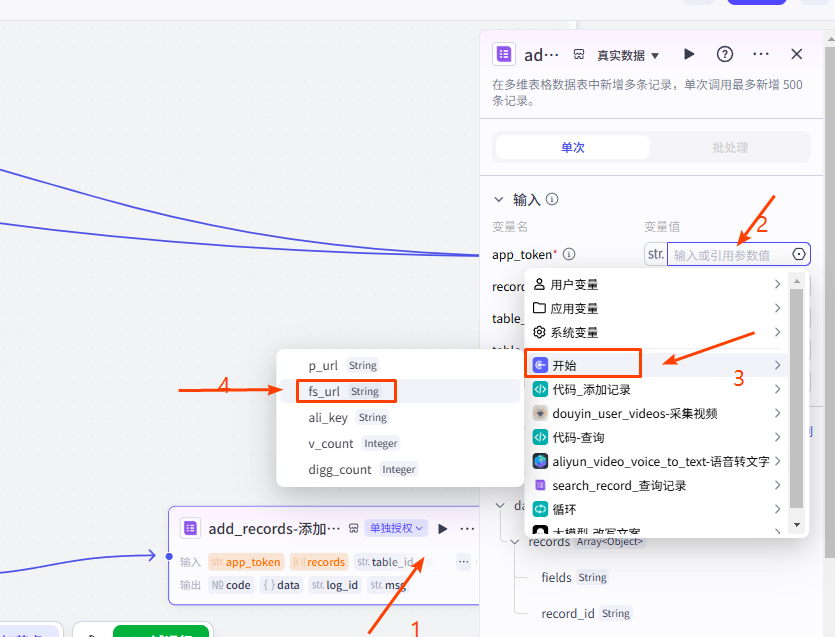Collapse the 输入 section

pos(498,199)
